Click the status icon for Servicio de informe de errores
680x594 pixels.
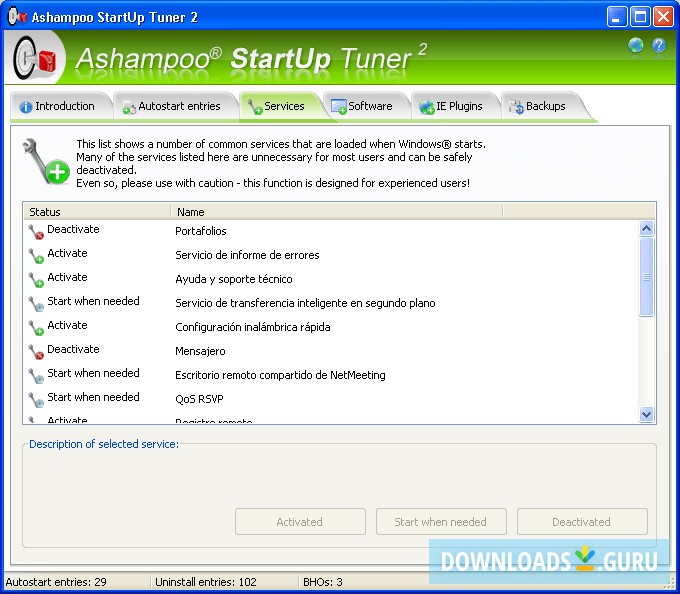click(36, 256)
